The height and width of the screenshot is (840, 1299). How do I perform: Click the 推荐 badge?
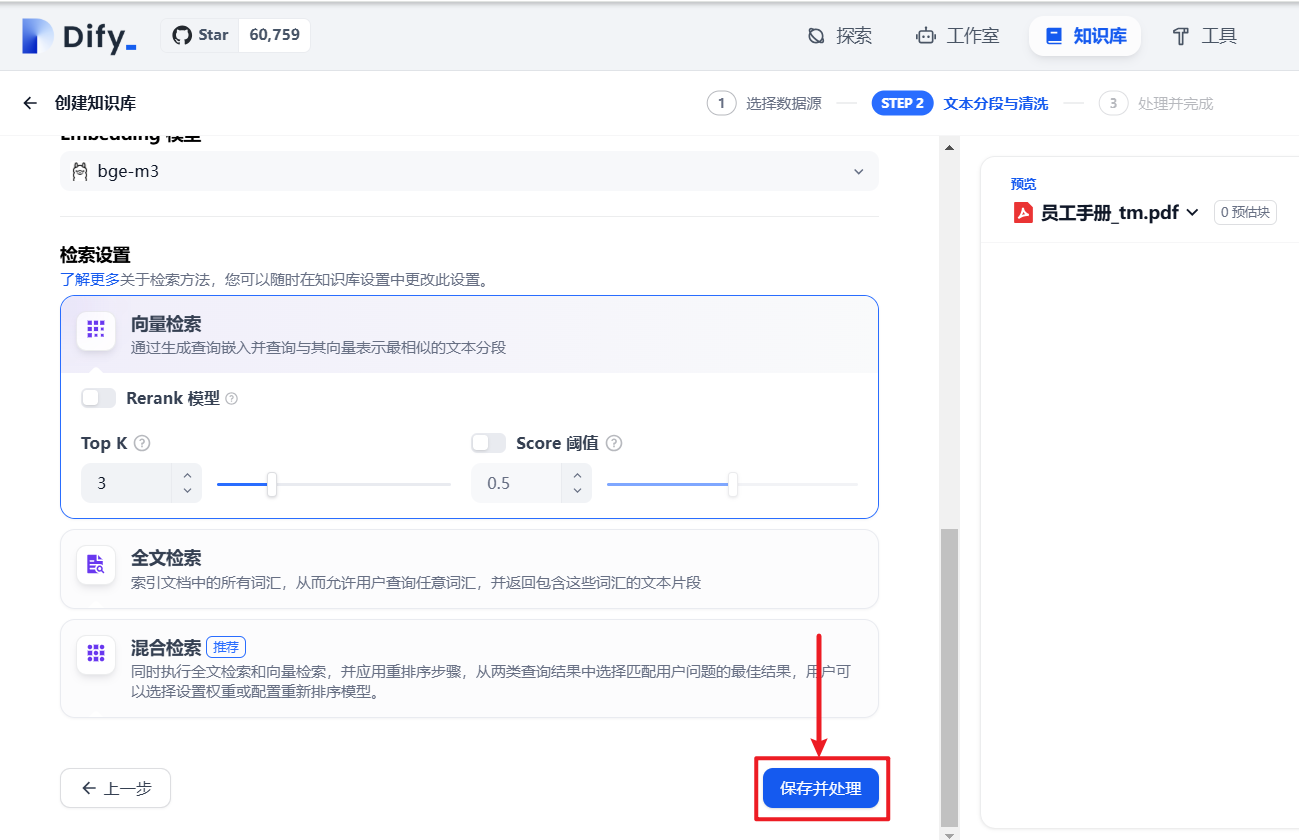[x=226, y=647]
